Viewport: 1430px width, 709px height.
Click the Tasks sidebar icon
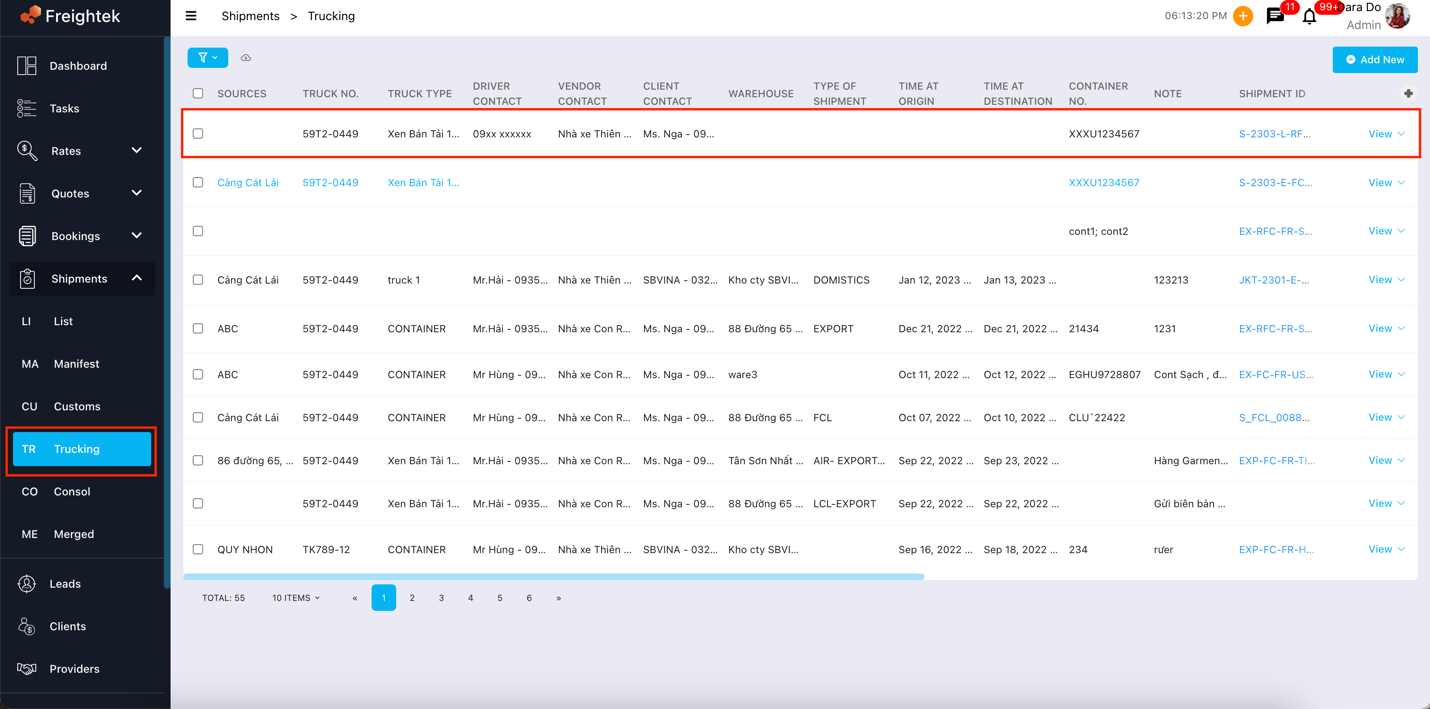click(x=27, y=108)
